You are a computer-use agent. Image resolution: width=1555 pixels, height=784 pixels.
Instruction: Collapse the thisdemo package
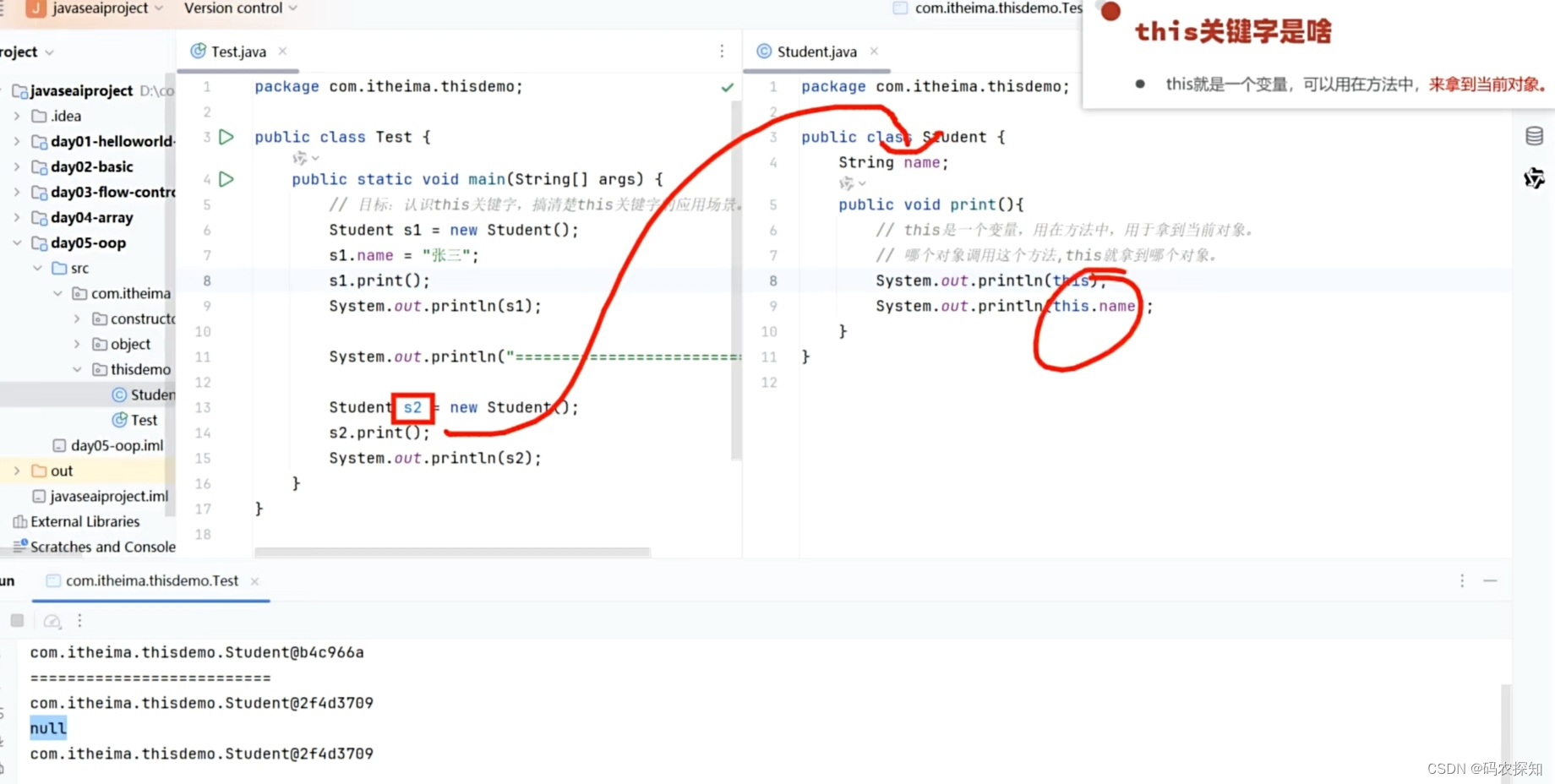coord(77,369)
